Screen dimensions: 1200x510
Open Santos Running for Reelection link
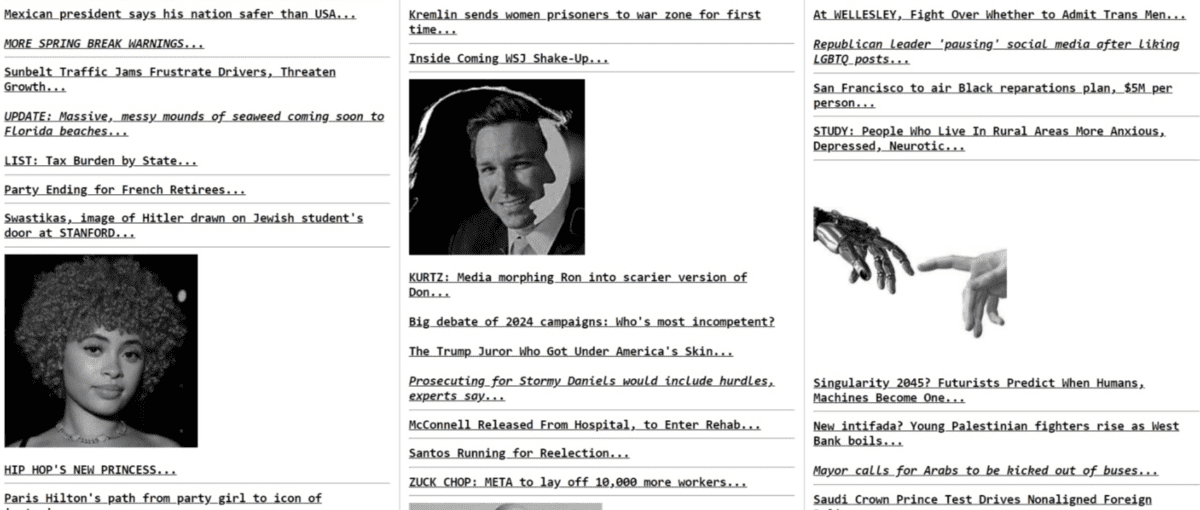pyautogui.click(x=519, y=454)
